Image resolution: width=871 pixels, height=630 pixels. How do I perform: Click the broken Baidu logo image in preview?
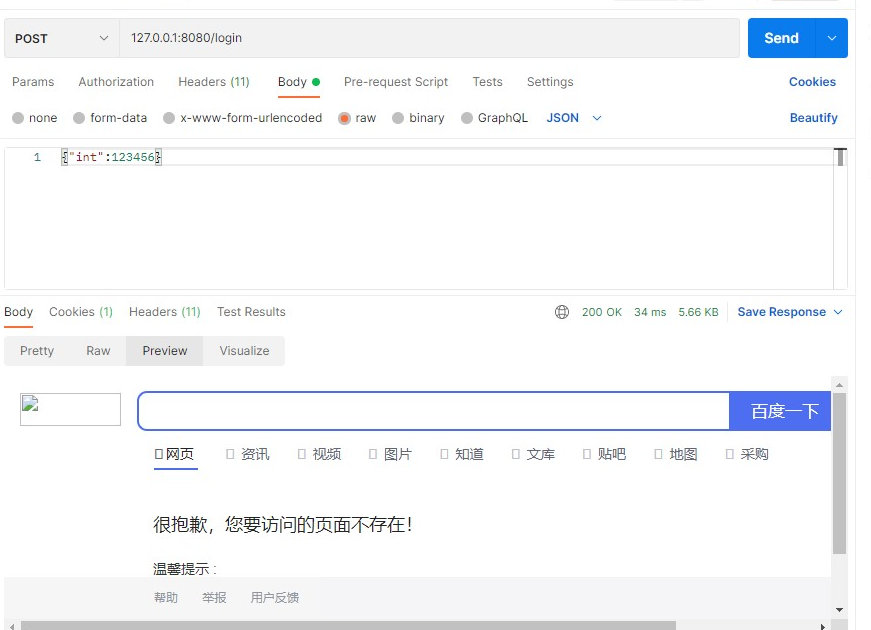(x=71, y=409)
